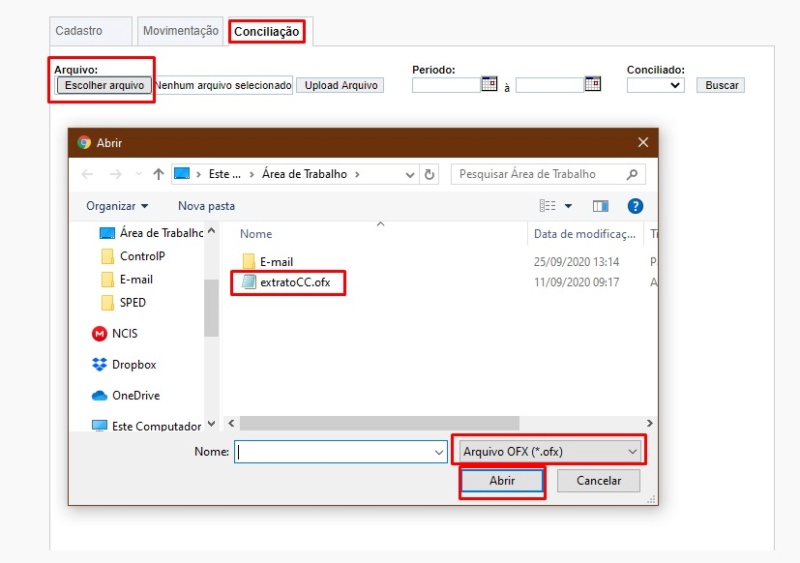
Task: Refresh the Área de Trabalho folder
Action: click(430, 175)
